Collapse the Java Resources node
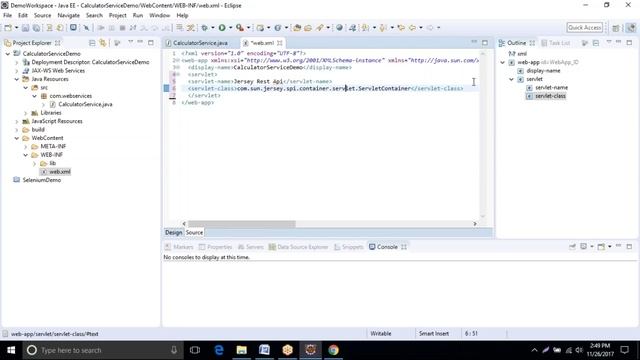This screenshot has height=360, width=640. point(17,79)
